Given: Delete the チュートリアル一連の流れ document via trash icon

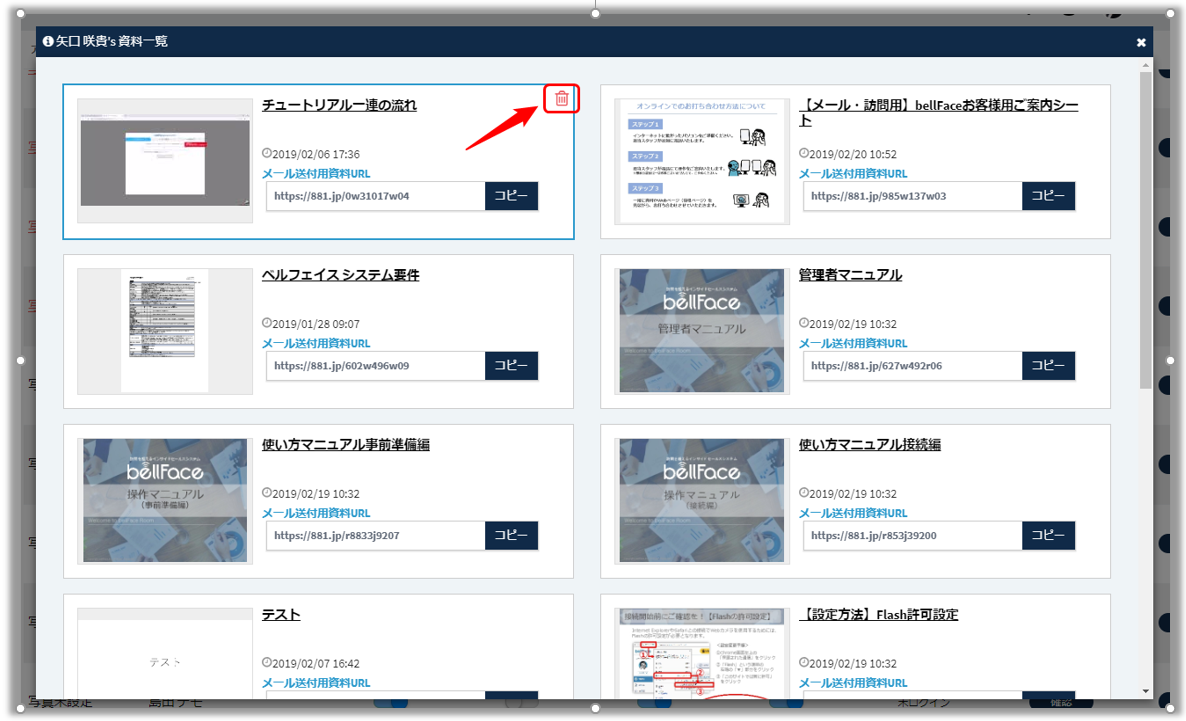Looking at the screenshot, I should (561, 98).
